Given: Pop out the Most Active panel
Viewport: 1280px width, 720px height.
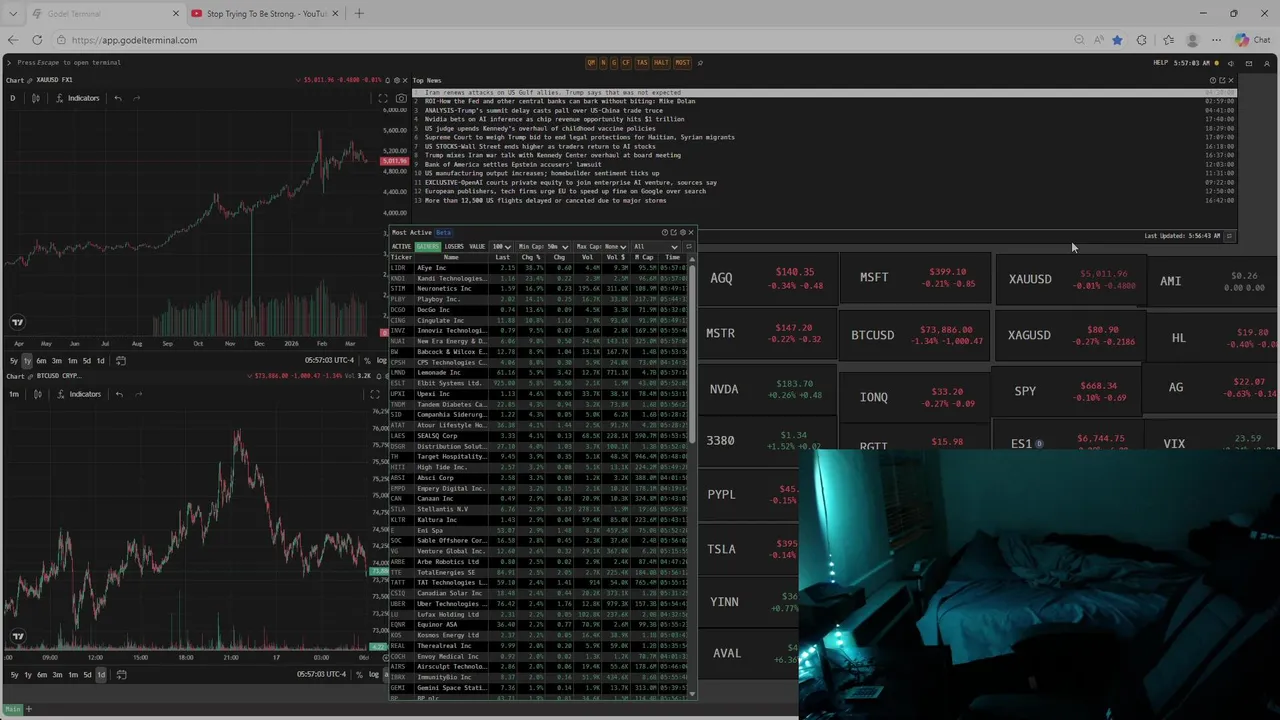Looking at the screenshot, I should 673,232.
